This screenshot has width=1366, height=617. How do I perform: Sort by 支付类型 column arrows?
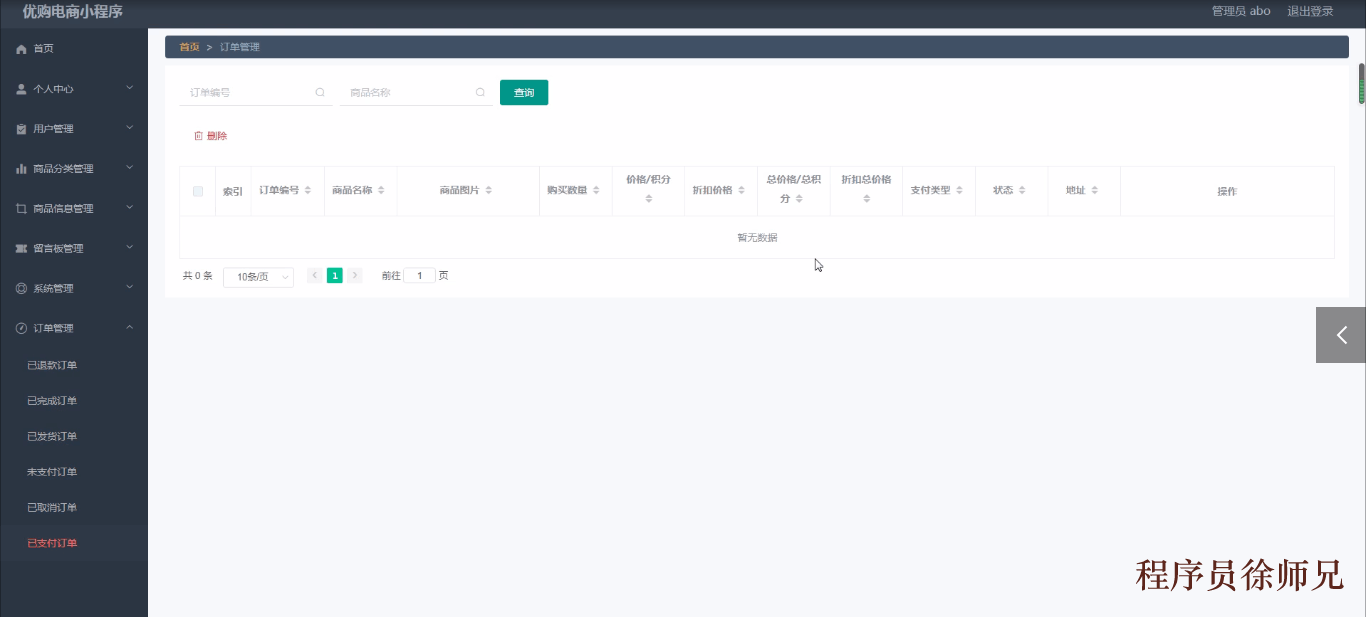[x=959, y=190]
